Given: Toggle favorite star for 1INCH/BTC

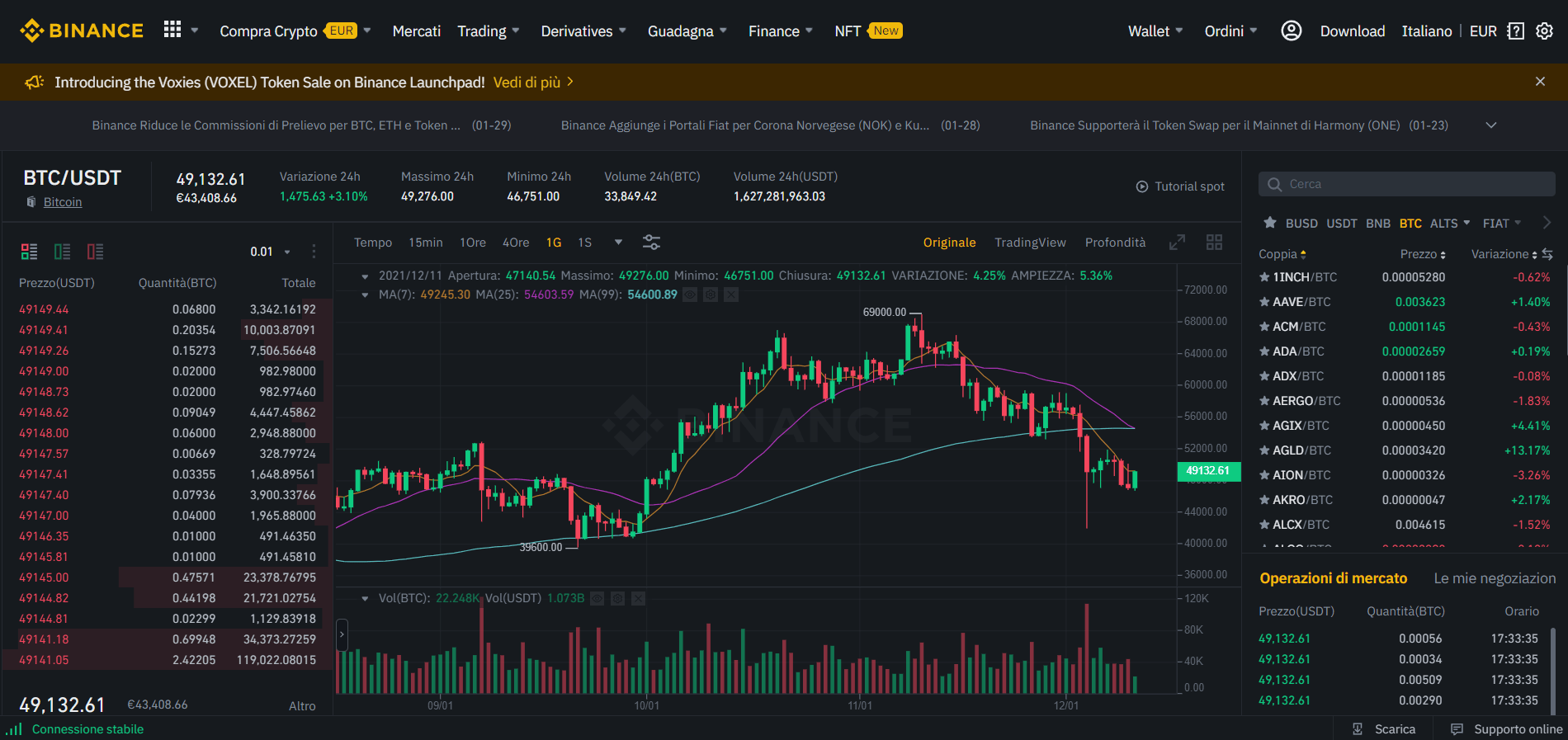Looking at the screenshot, I should (1264, 277).
